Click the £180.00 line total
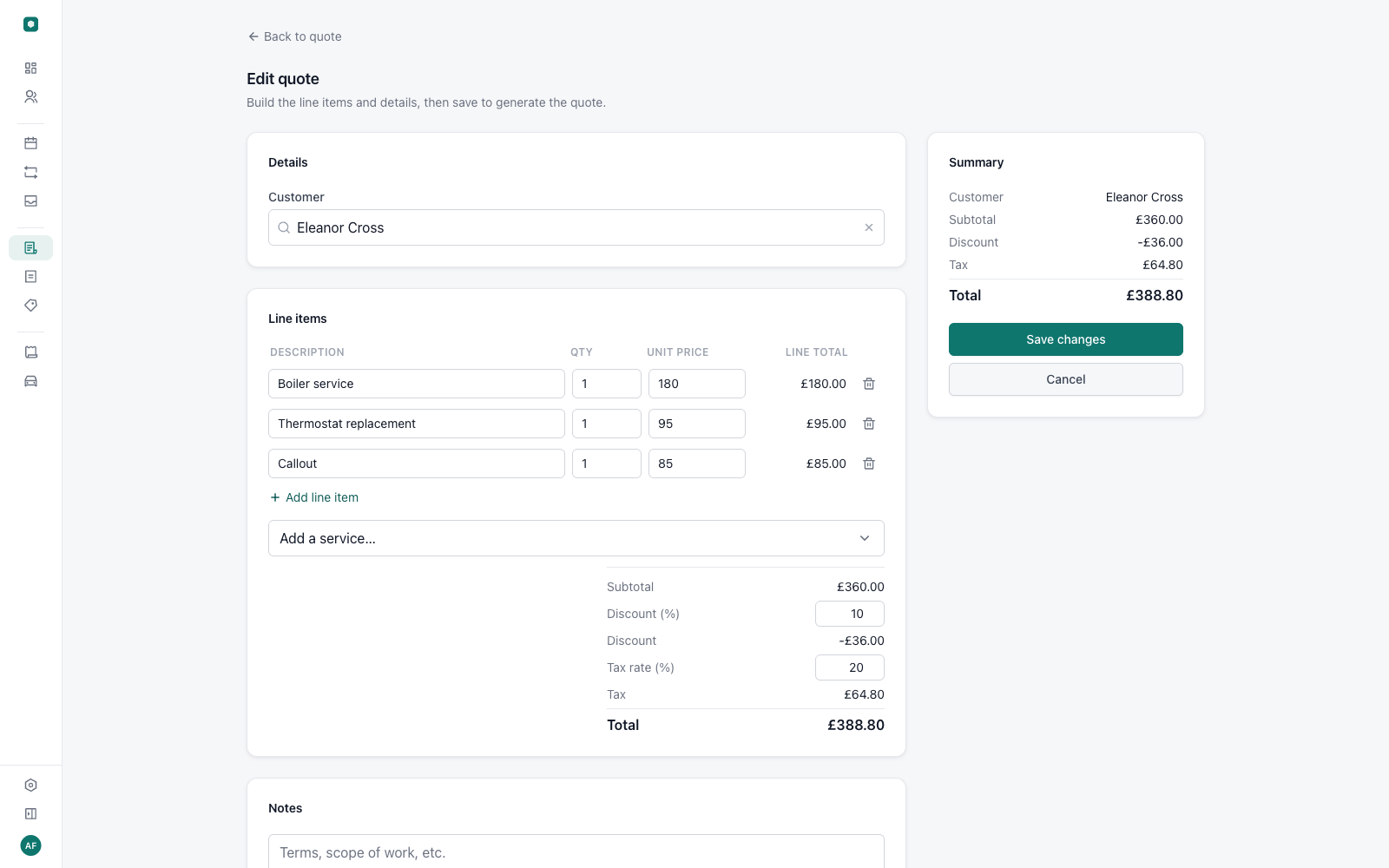The width and height of the screenshot is (1389, 868). tap(823, 384)
